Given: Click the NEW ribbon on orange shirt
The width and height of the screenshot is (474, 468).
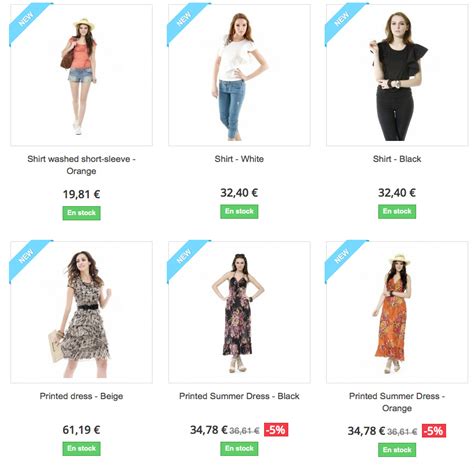Looking at the screenshot, I should 26,20.
